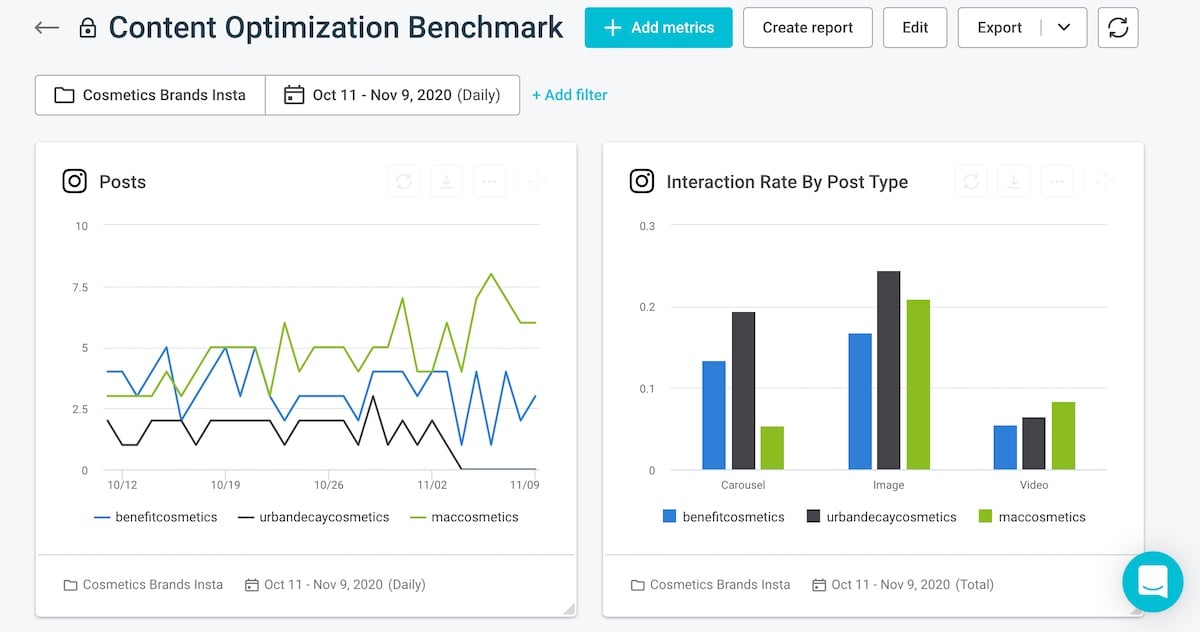Expand the Export dropdown arrow
Viewport: 1200px width, 632px height.
(1064, 28)
